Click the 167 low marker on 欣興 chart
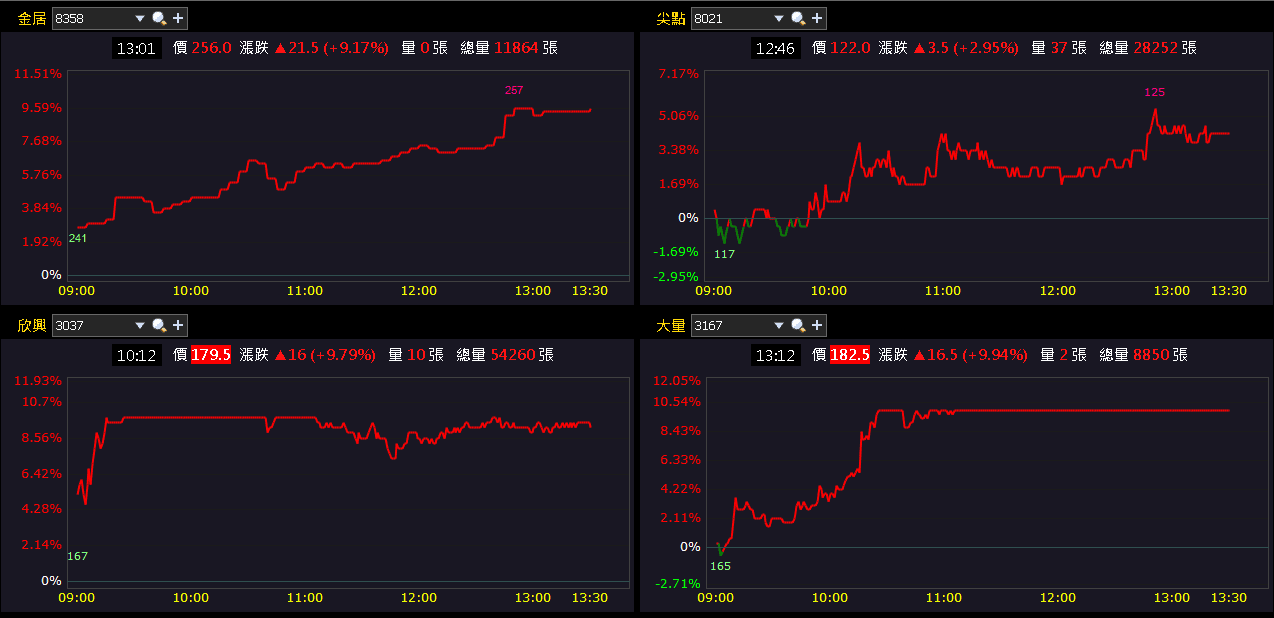 pyautogui.click(x=77, y=556)
